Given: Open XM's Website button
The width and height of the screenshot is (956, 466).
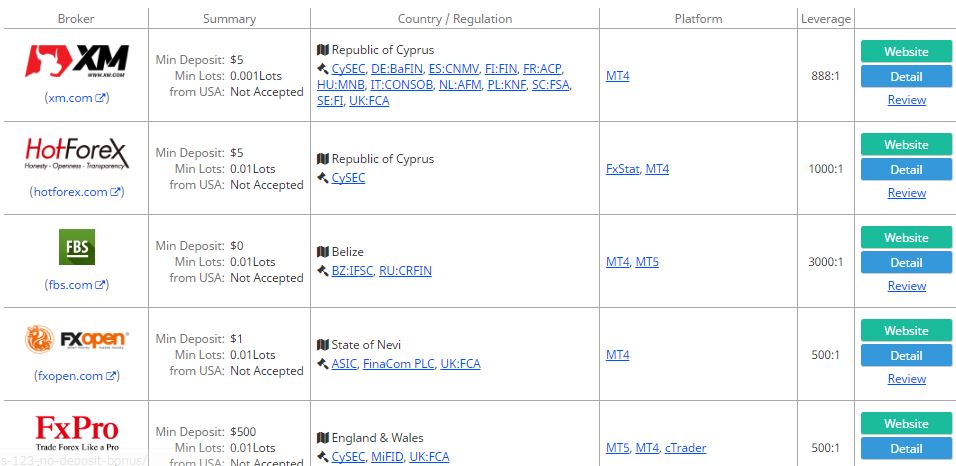Looking at the screenshot, I should point(906,52).
